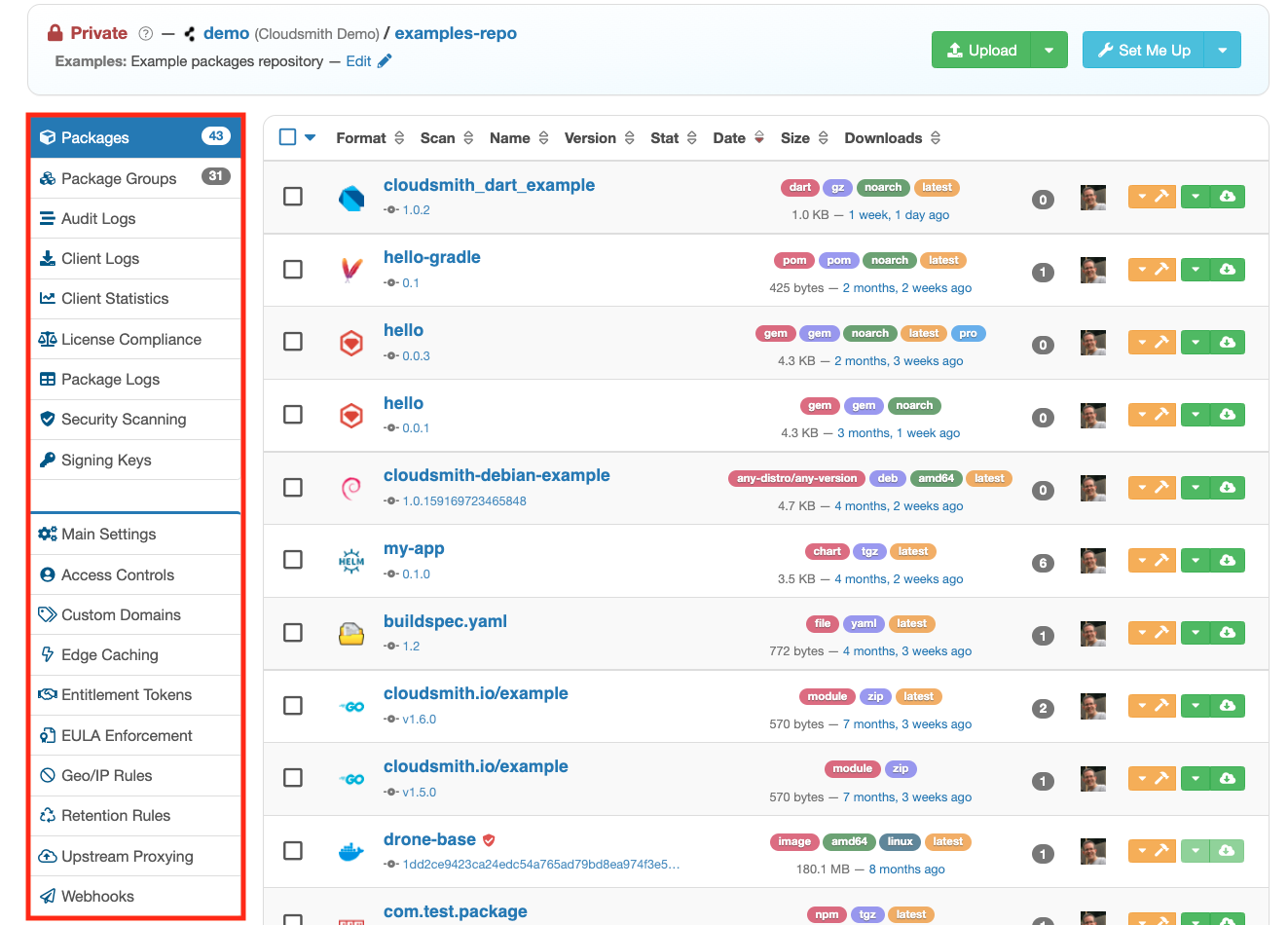
Task: Click the Go icon for cloudsmith.io/example v1.5.0
Action: pos(351,779)
